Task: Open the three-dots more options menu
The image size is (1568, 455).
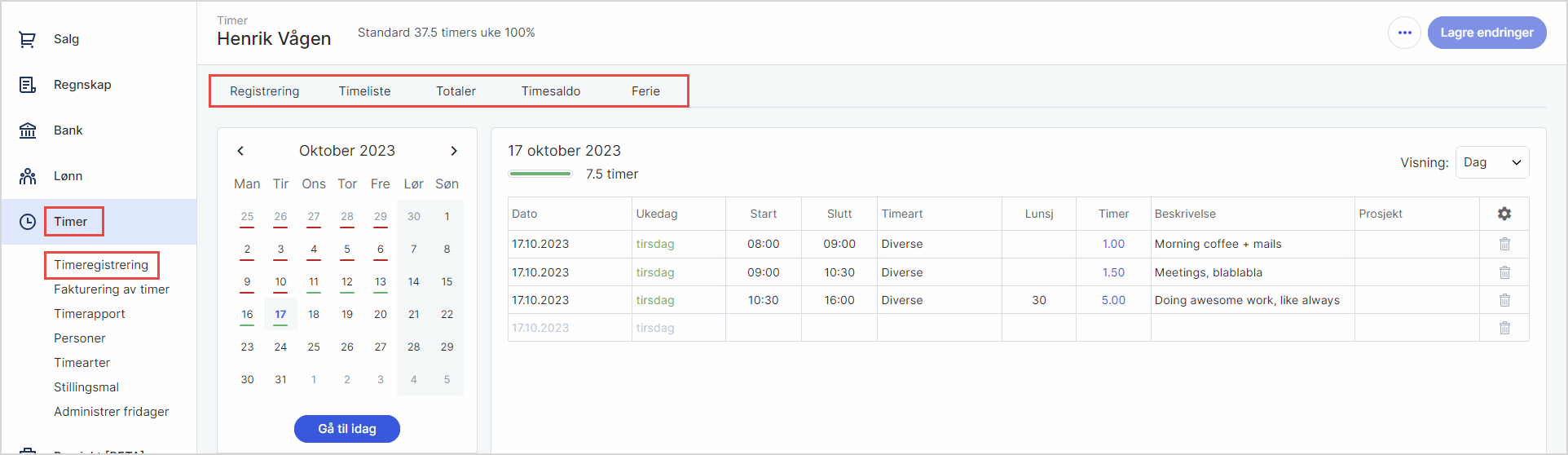Action: click(1404, 33)
